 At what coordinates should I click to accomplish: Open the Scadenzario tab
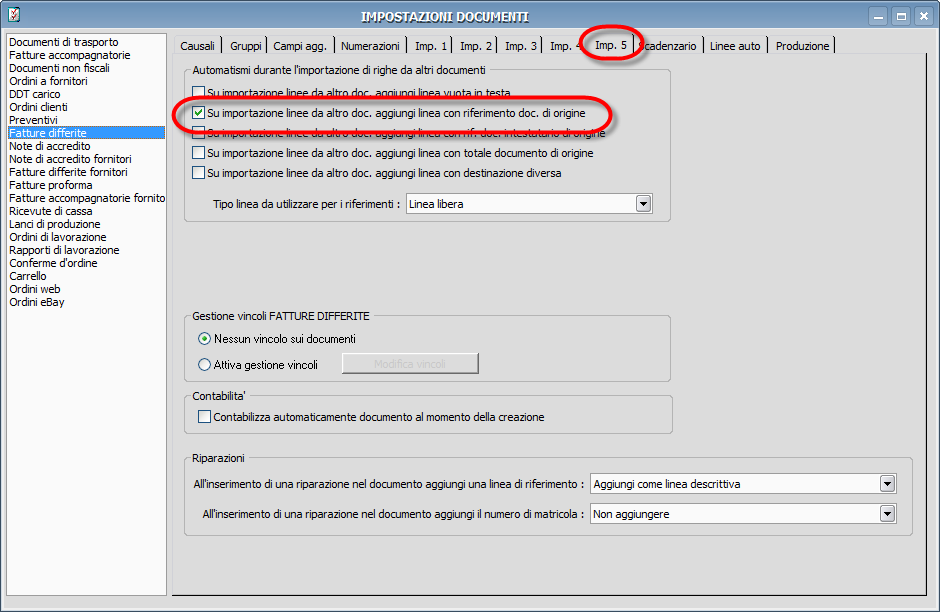click(x=669, y=46)
